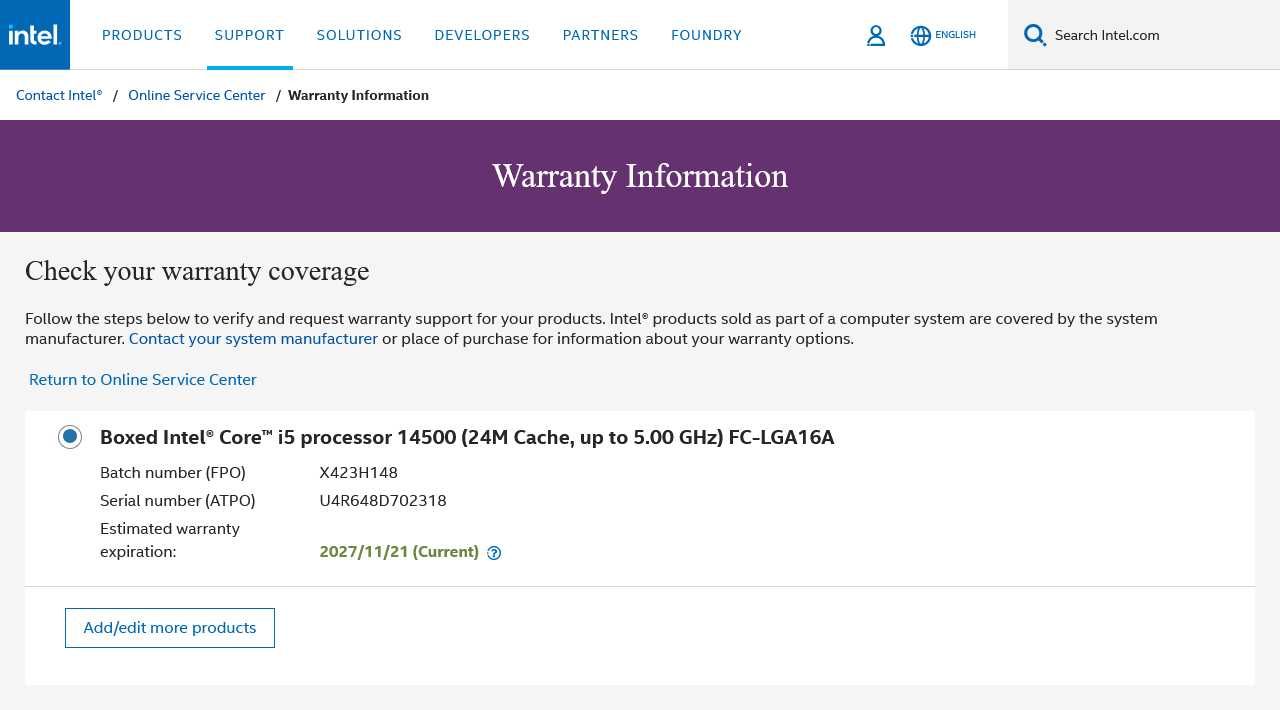Open the Foundry menu
This screenshot has height=710, width=1280.
(706, 35)
